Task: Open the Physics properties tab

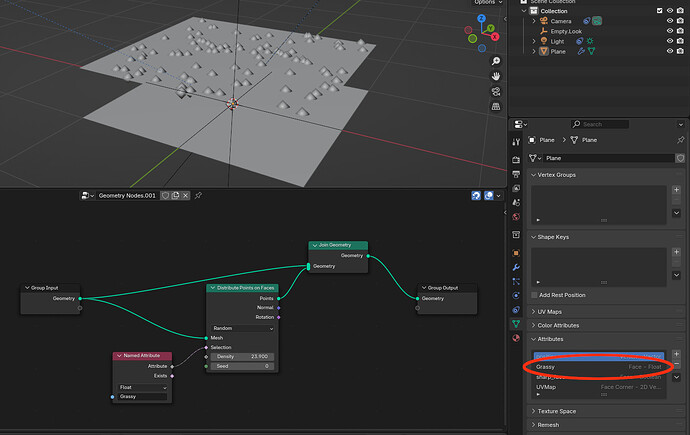Action: click(516, 296)
